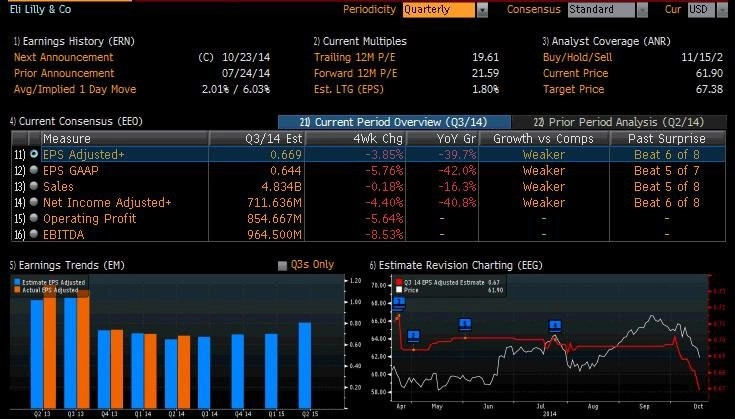Screen dimensions: 735x419
Task: Click Forward 12M P/E value 21.59
Action: point(486,73)
